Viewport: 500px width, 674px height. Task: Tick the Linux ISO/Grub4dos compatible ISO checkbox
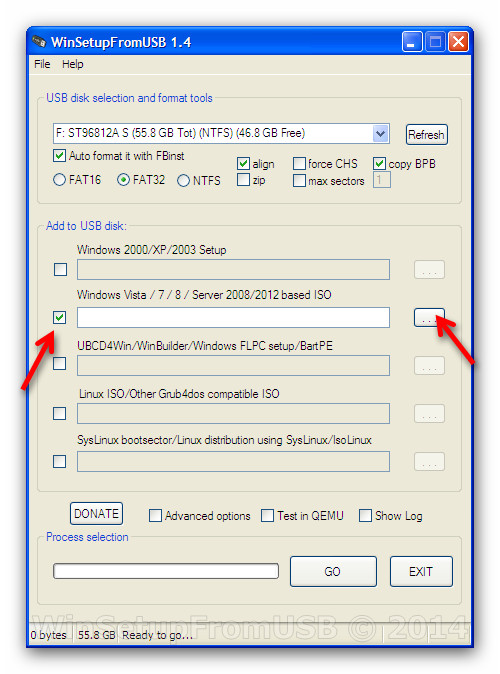coord(59,414)
